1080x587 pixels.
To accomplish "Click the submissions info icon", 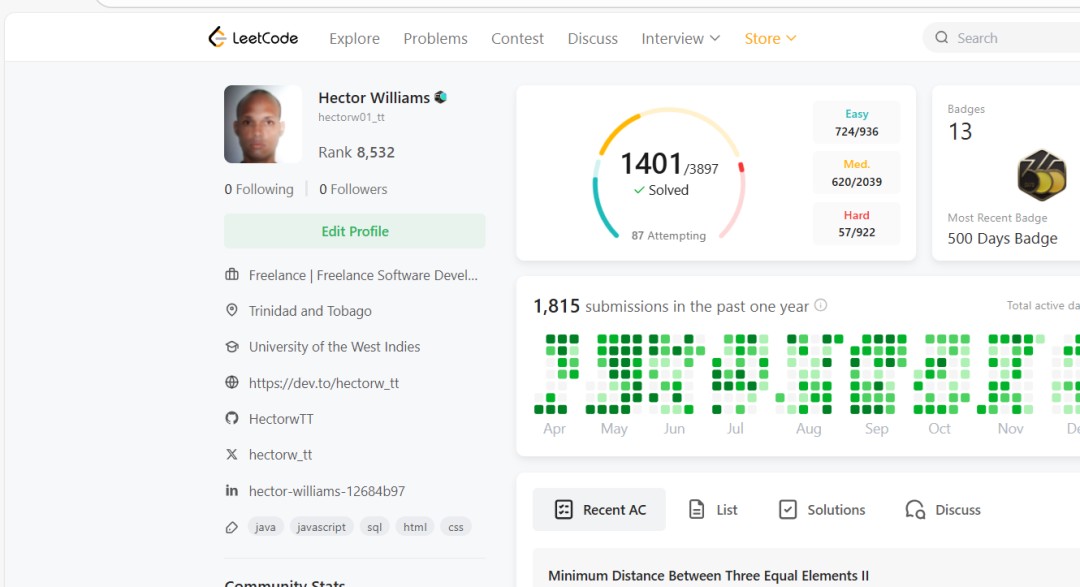I will coord(820,305).
